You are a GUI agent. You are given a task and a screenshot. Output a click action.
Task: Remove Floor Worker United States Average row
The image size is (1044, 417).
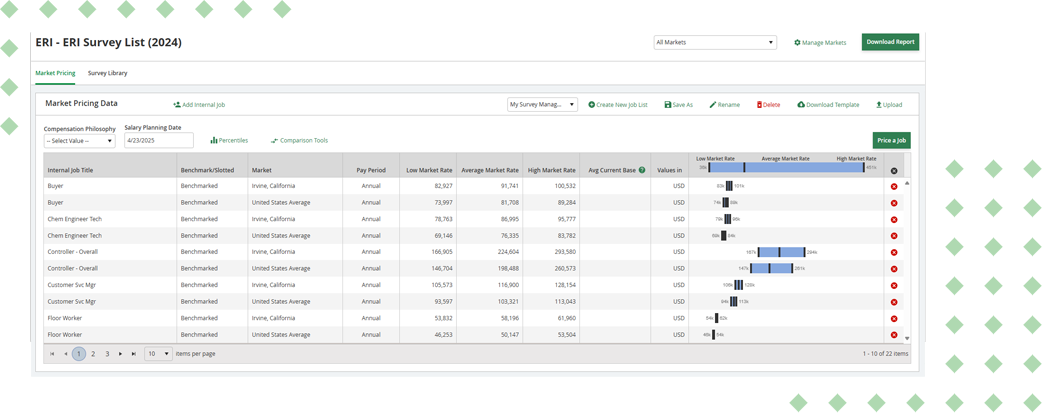894,334
